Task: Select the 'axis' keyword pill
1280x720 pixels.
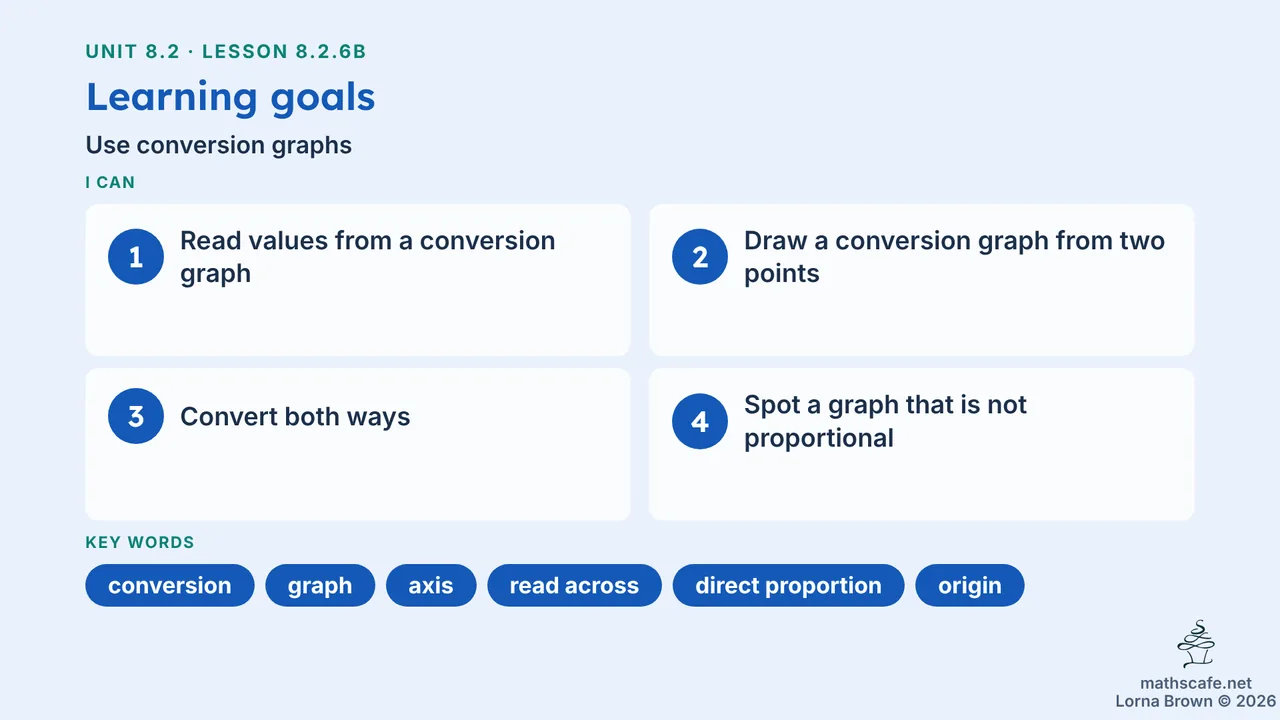Action: [x=431, y=585]
